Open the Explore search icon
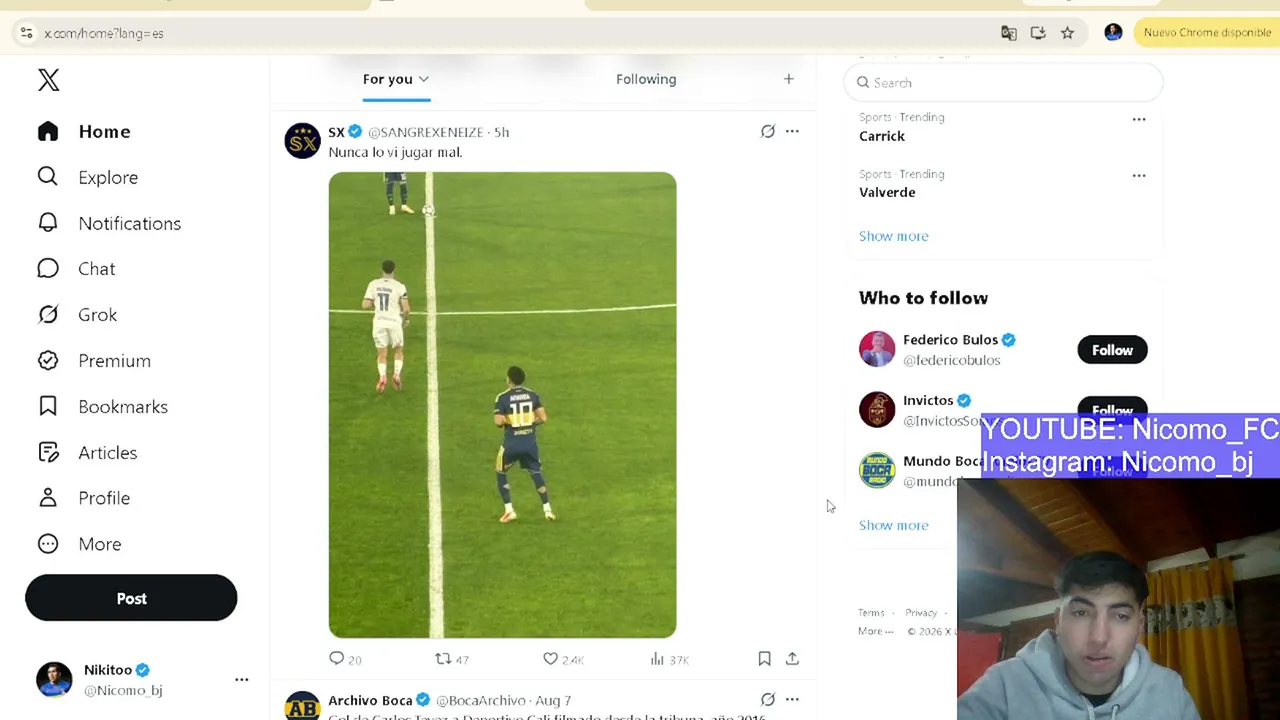Screen dimensions: 1280x720 click(x=48, y=177)
